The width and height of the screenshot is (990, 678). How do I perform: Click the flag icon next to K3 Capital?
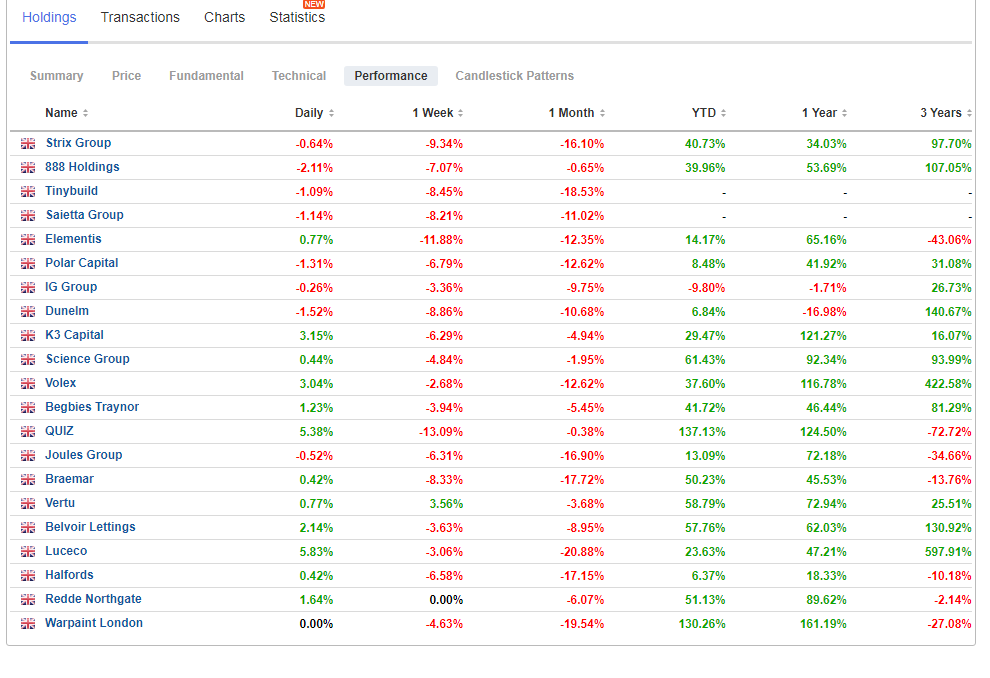coord(28,335)
